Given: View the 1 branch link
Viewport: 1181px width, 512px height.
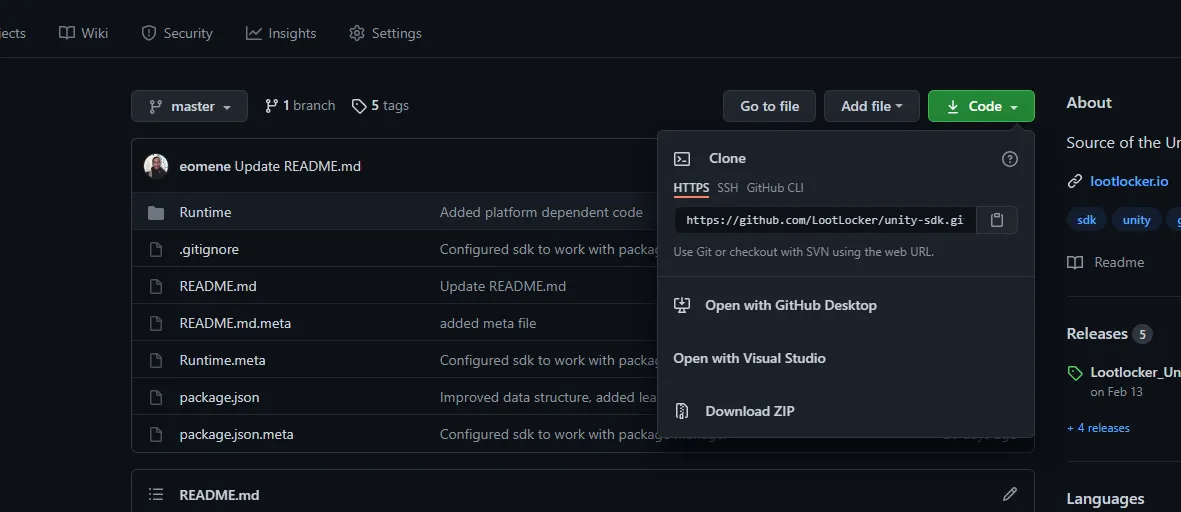Looking at the screenshot, I should [x=300, y=105].
